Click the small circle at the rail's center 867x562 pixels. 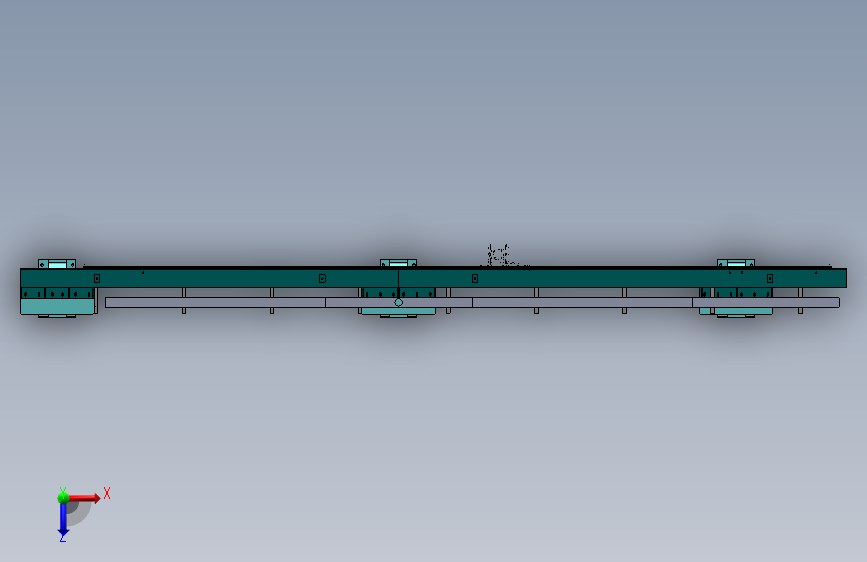point(399,302)
